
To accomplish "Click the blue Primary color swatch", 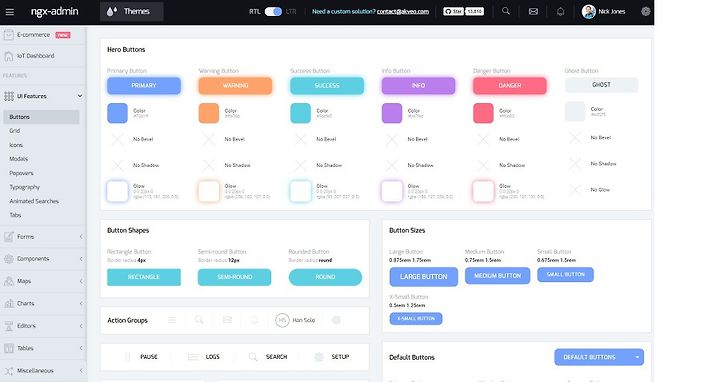I will point(117,113).
